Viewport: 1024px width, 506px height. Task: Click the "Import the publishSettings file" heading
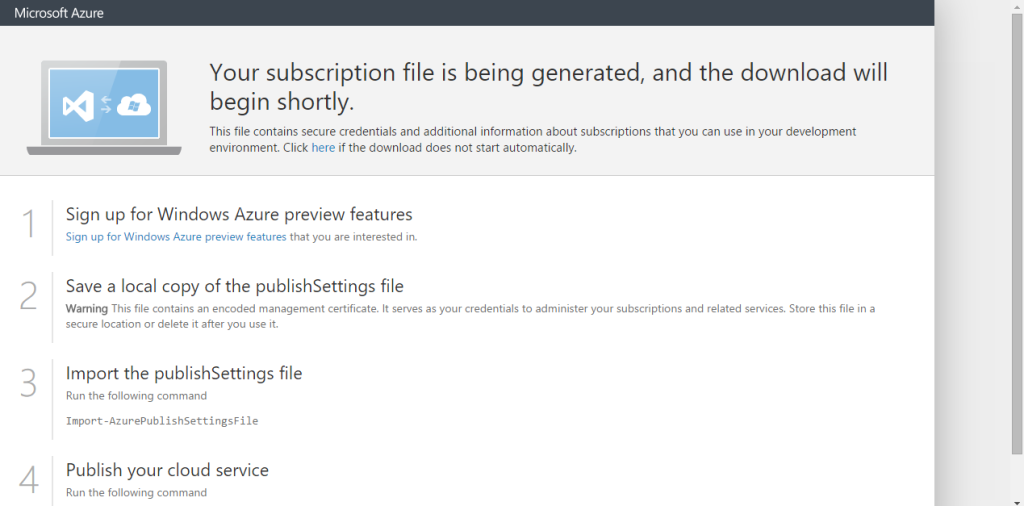pyautogui.click(x=184, y=373)
